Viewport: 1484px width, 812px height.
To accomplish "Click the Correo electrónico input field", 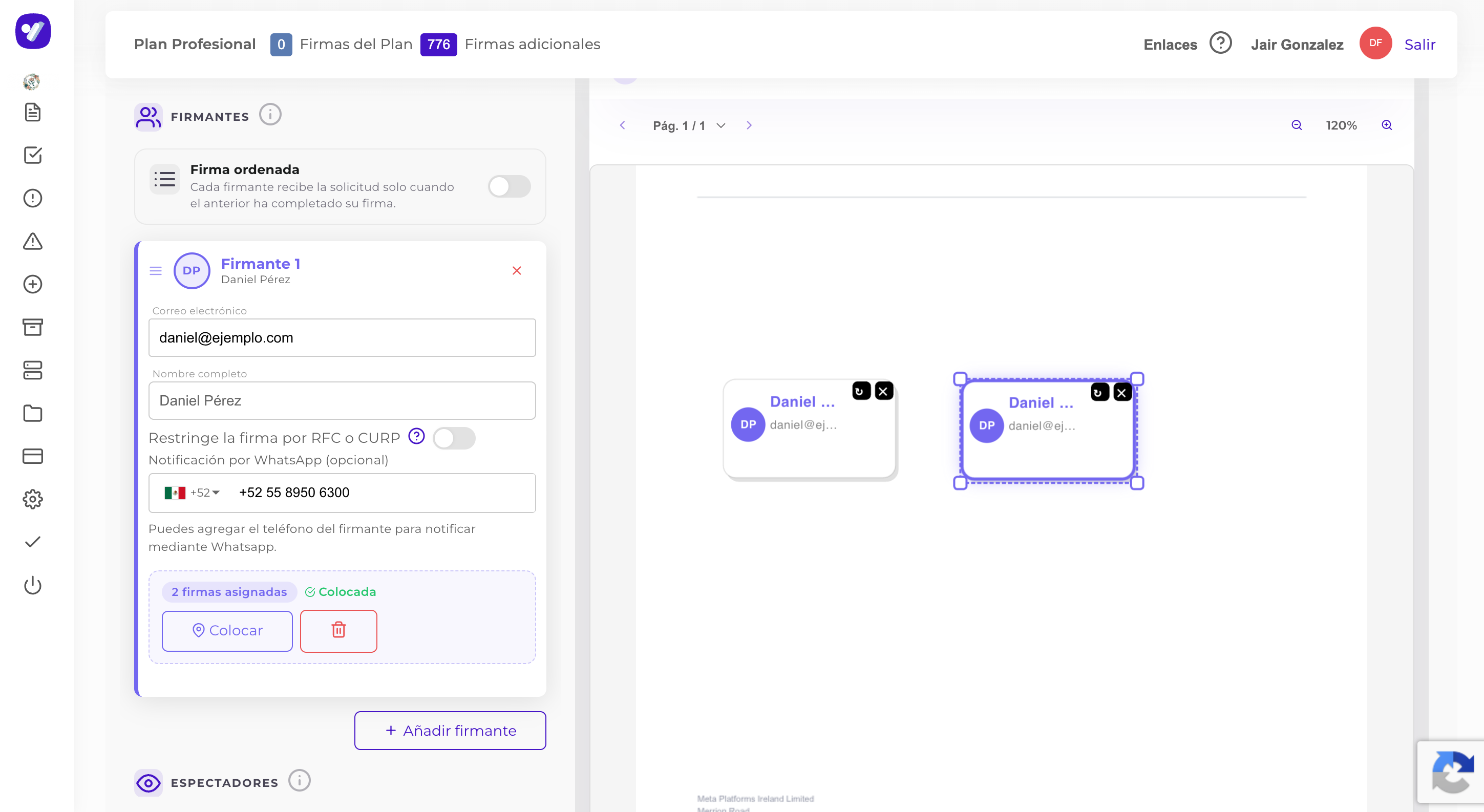I will [342, 337].
